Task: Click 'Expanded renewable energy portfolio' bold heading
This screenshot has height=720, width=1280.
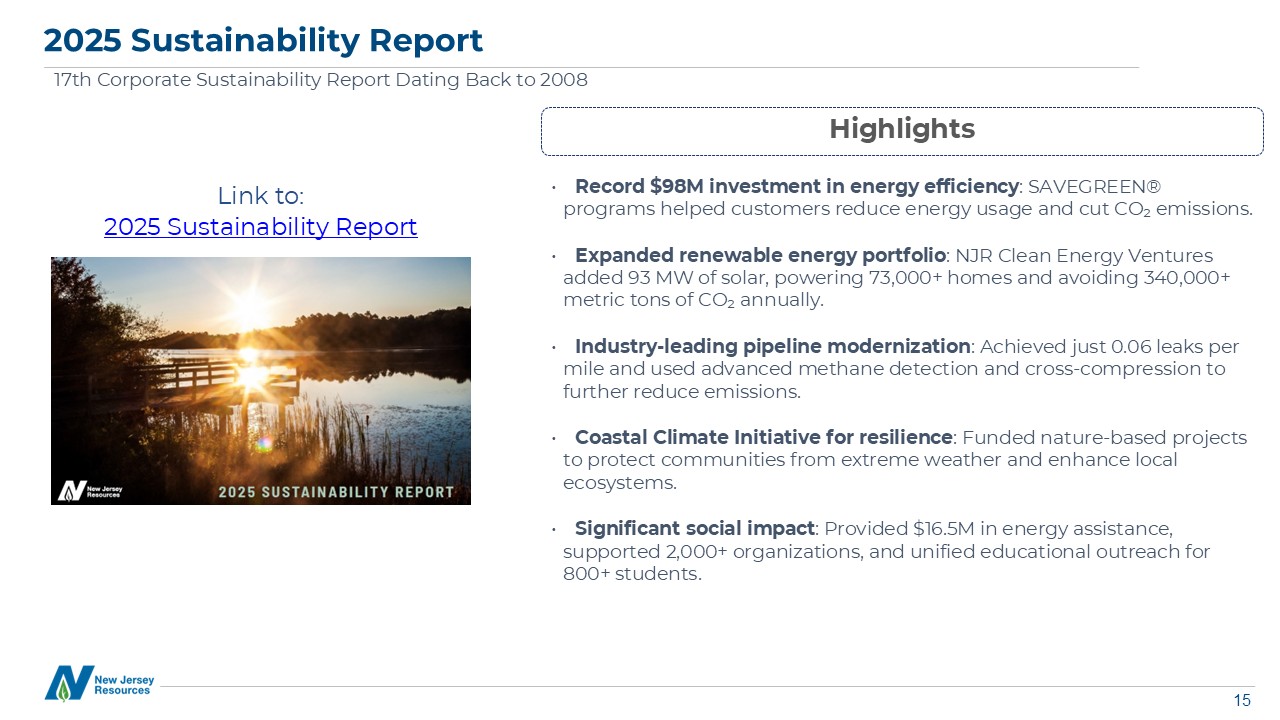Action: pyautogui.click(x=760, y=256)
